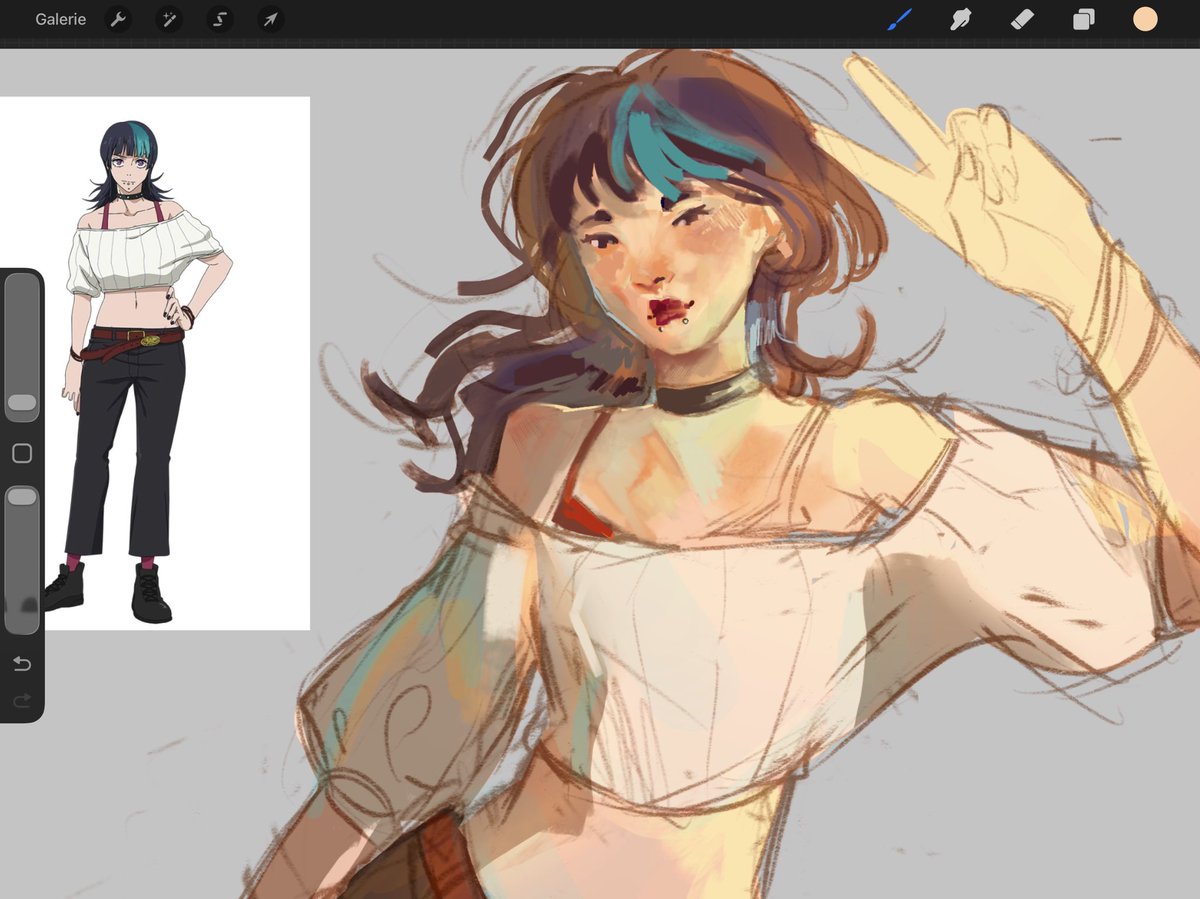The height and width of the screenshot is (899, 1200).
Task: Open the Adjustments magic wand menu
Action: point(168,19)
